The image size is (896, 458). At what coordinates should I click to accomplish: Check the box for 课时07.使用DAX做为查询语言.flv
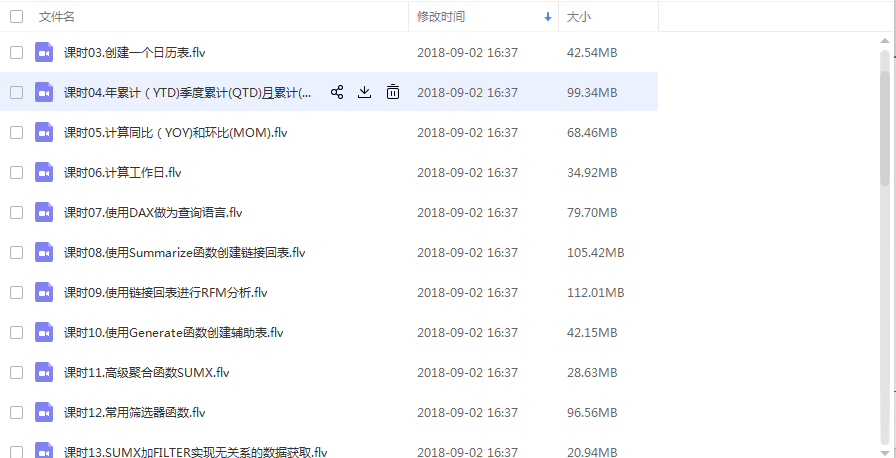tap(17, 212)
